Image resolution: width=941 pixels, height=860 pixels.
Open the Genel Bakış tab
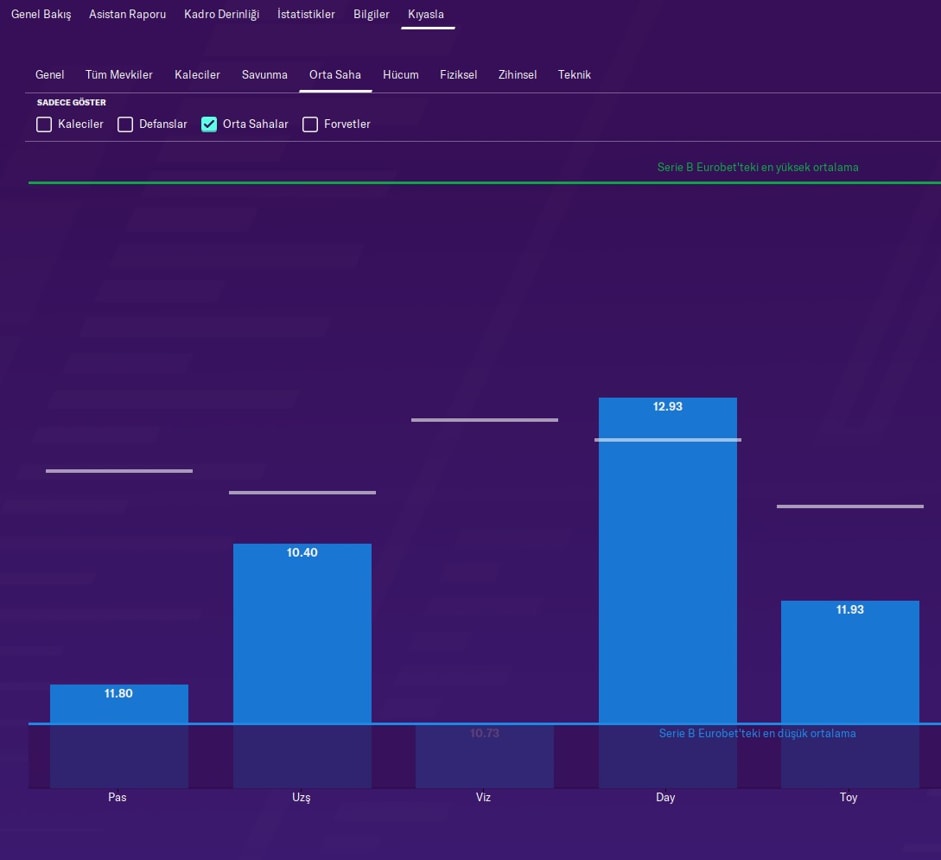tap(41, 15)
